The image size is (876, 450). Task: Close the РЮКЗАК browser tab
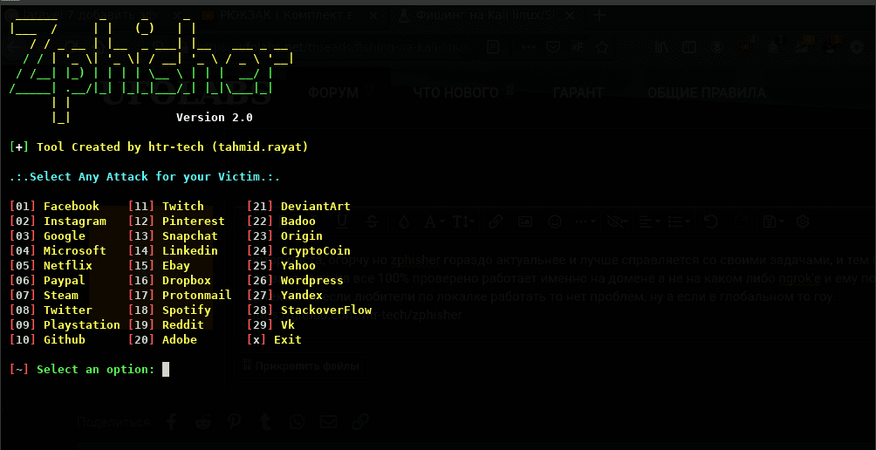(373, 16)
